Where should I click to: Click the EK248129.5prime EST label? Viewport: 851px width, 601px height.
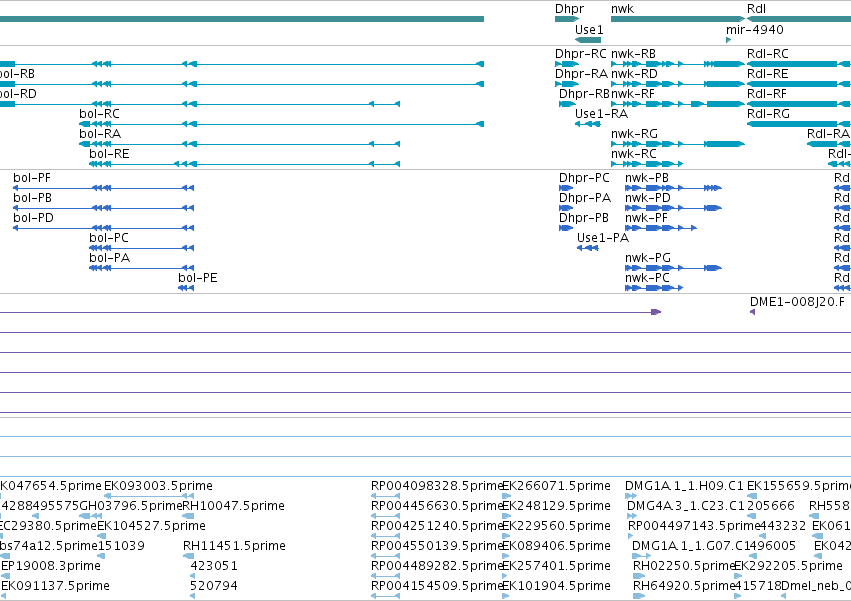[556, 505]
